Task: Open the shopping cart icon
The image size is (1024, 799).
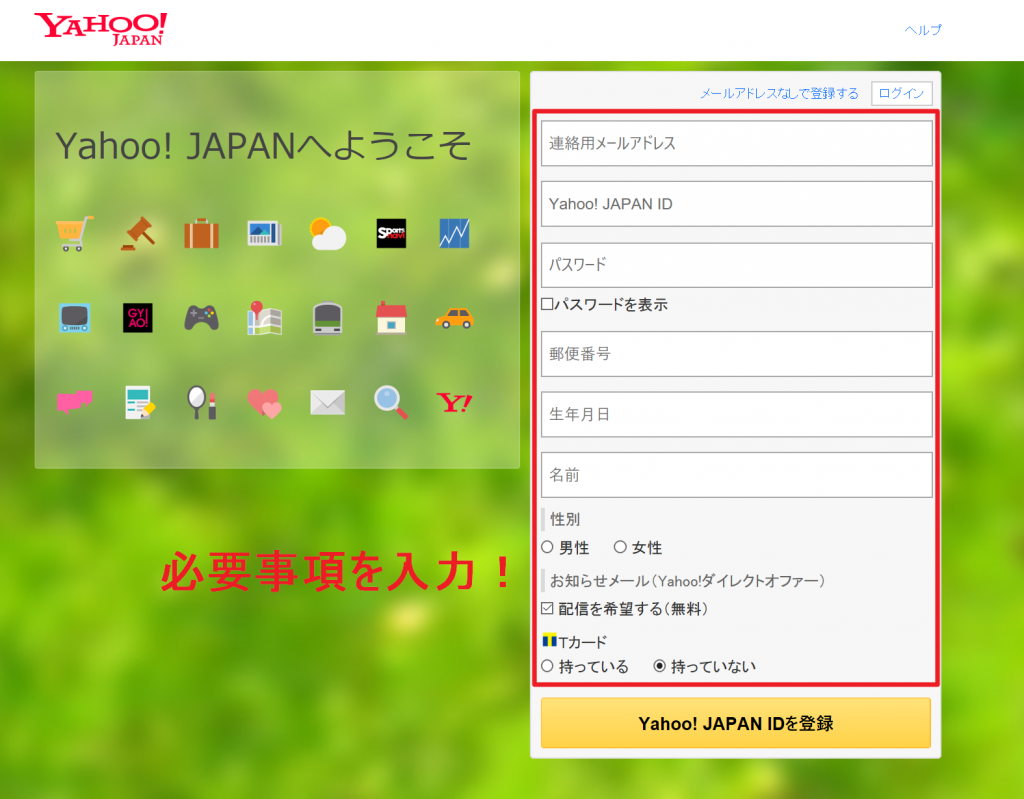Action: pos(74,233)
